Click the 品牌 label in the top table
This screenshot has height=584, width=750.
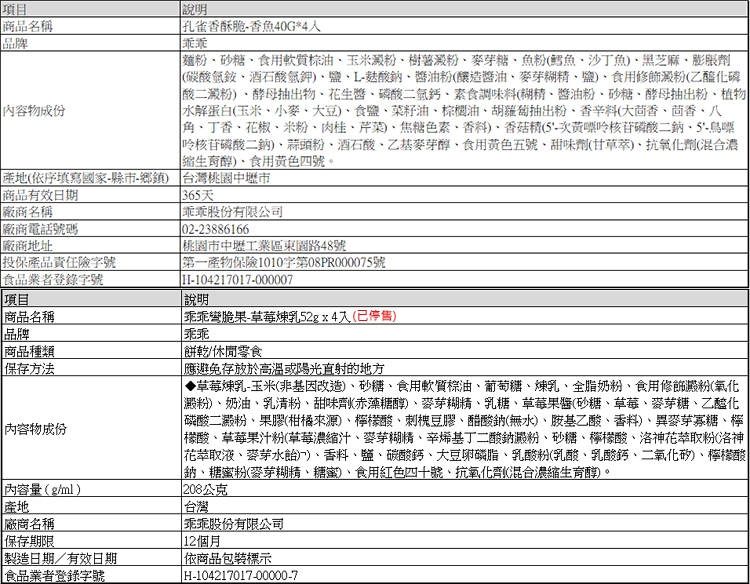(x=15, y=44)
